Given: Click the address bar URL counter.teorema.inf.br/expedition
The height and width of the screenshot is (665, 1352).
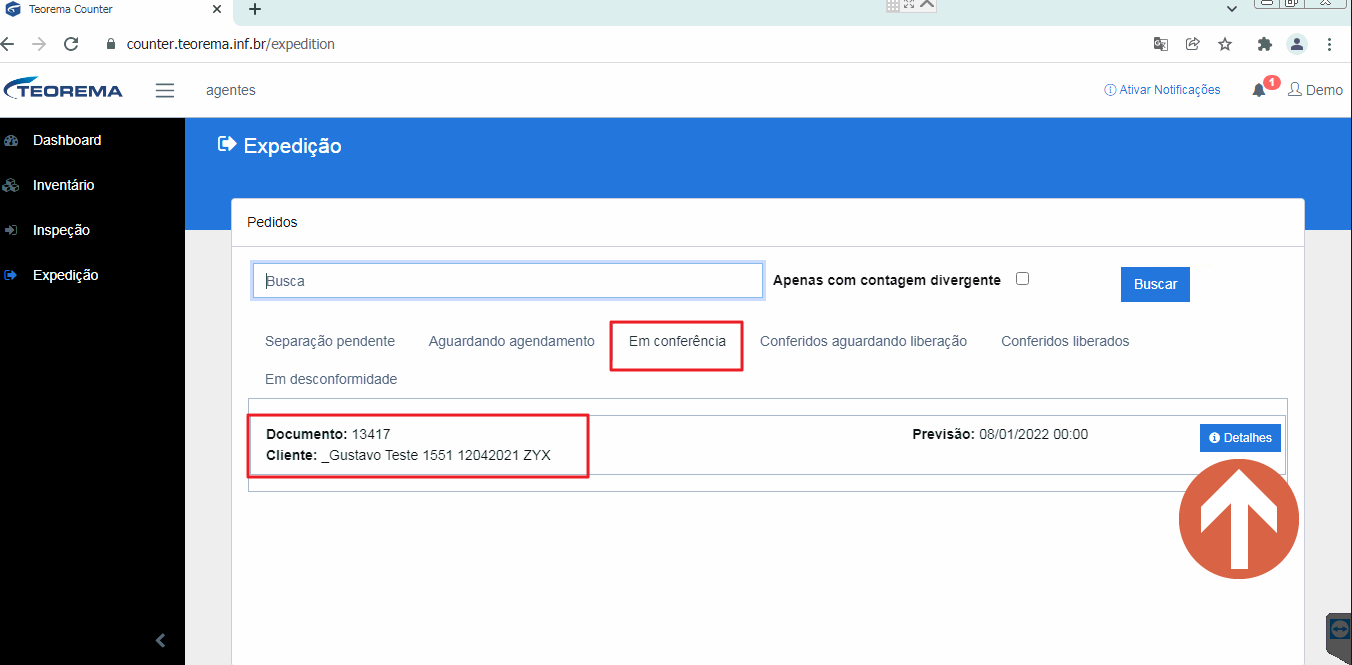Looking at the screenshot, I should [231, 44].
